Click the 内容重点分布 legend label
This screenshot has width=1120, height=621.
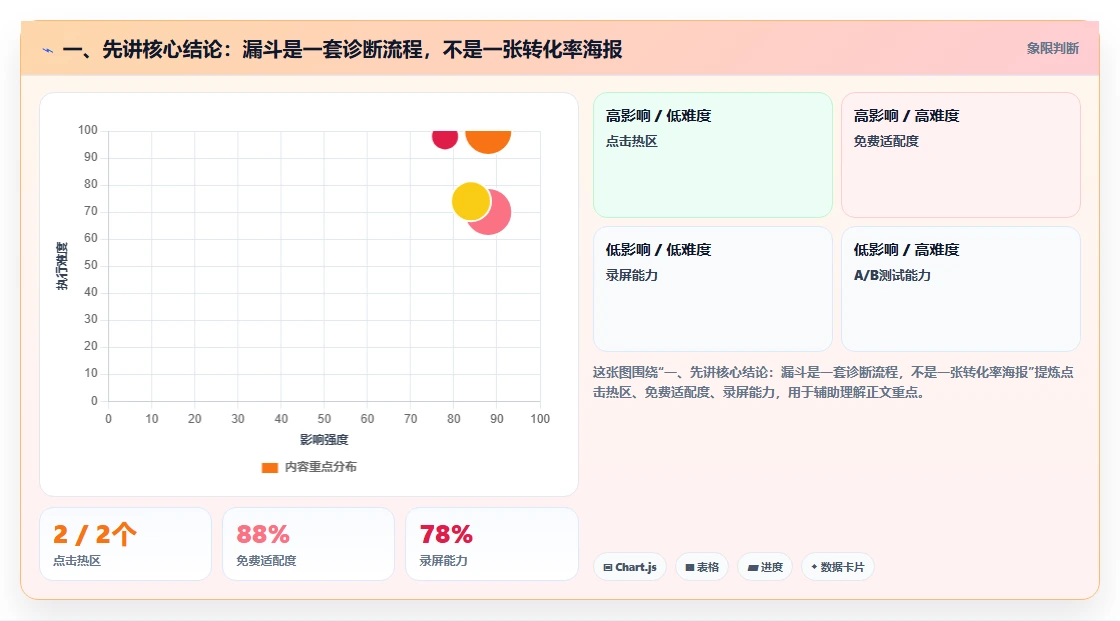320,467
